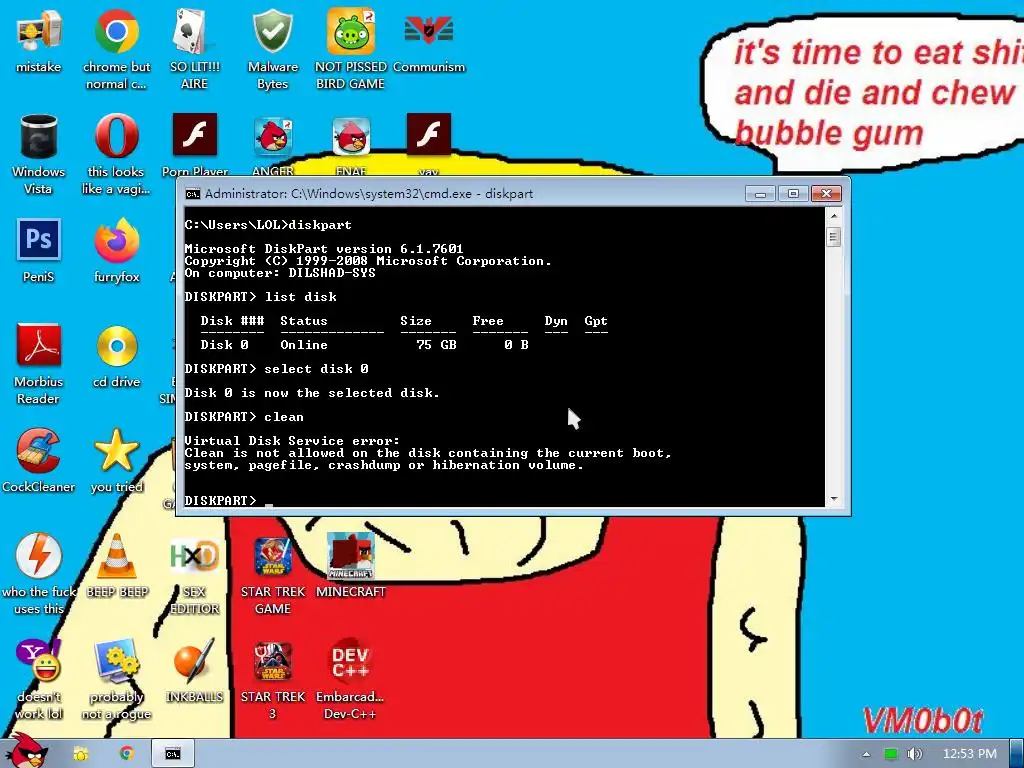
Task: Open the Yahoo 'doesn't work lol' icon
Action: tap(39, 679)
